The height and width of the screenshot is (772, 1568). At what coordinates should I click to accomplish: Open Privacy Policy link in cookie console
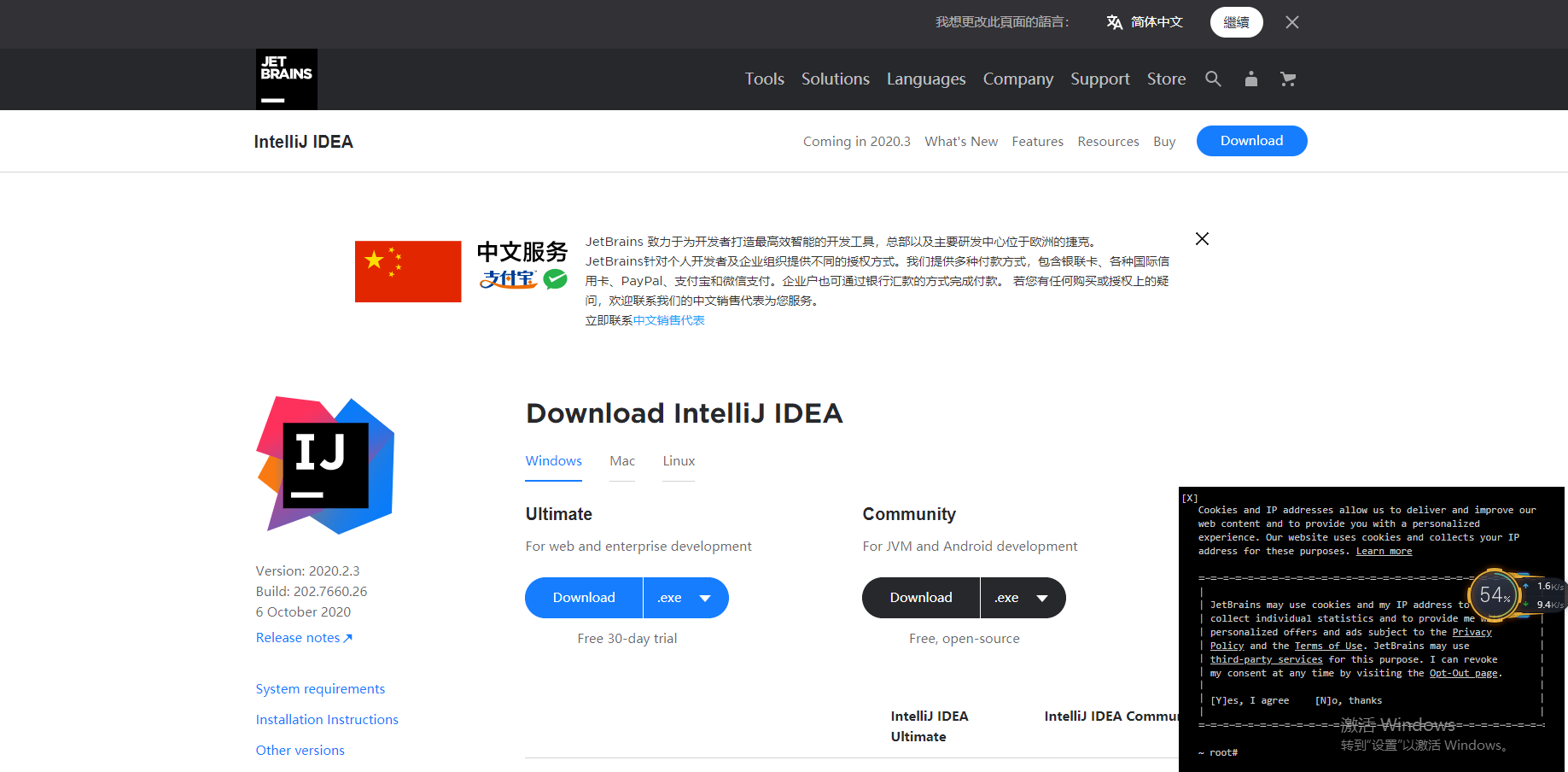click(x=1472, y=633)
